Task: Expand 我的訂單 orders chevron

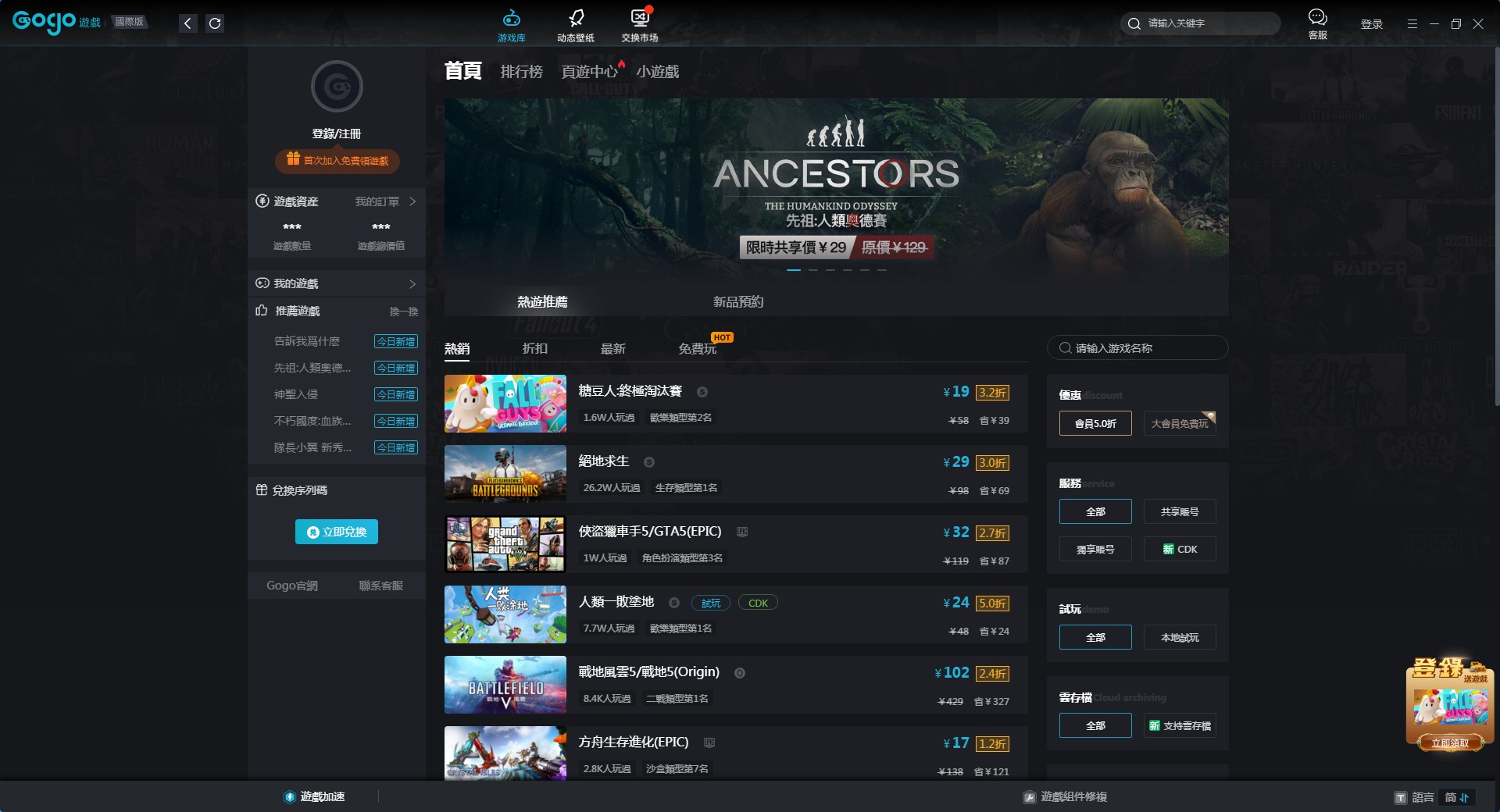Action: tap(412, 201)
